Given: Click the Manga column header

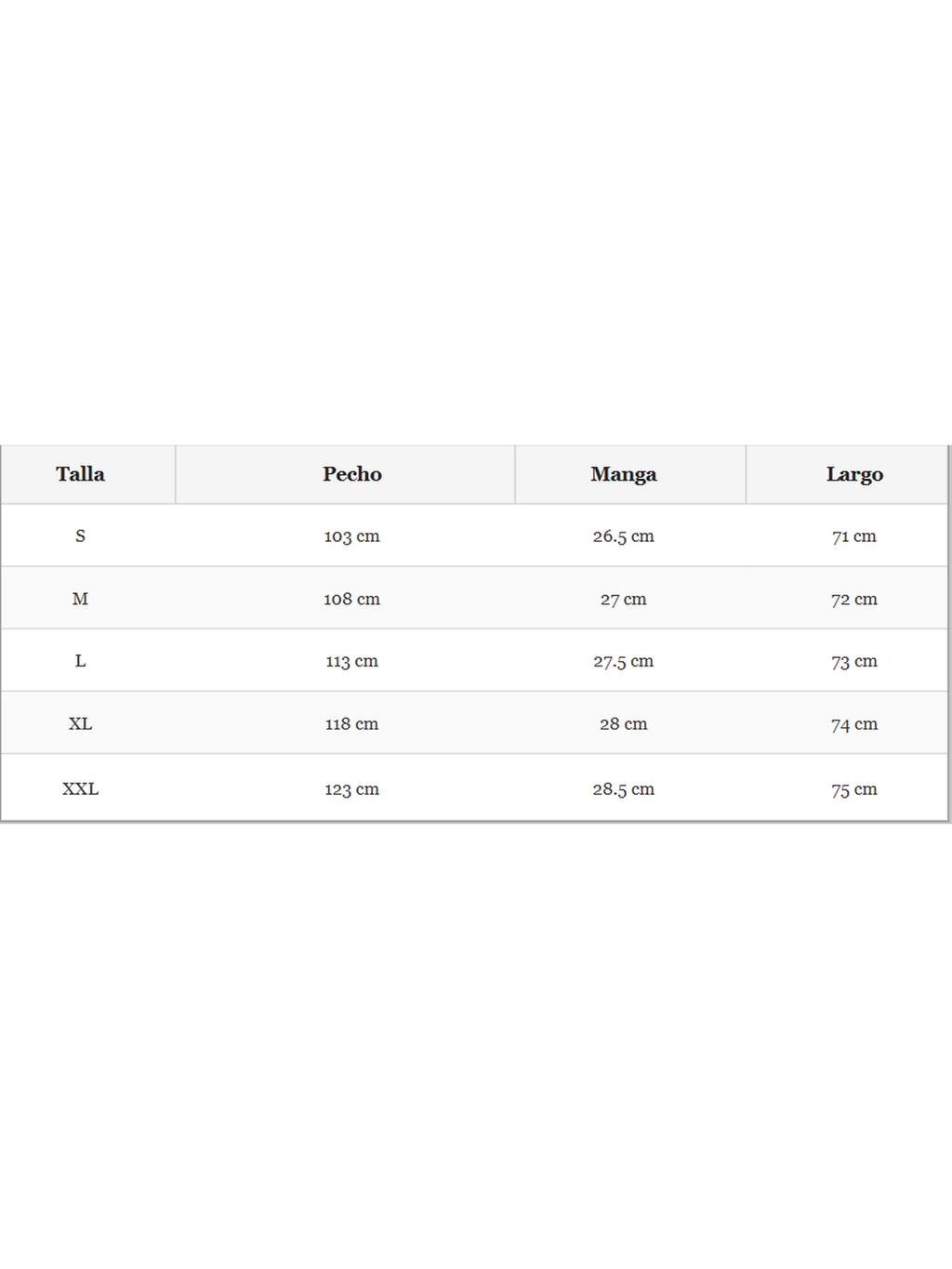Looking at the screenshot, I should coord(623,474).
